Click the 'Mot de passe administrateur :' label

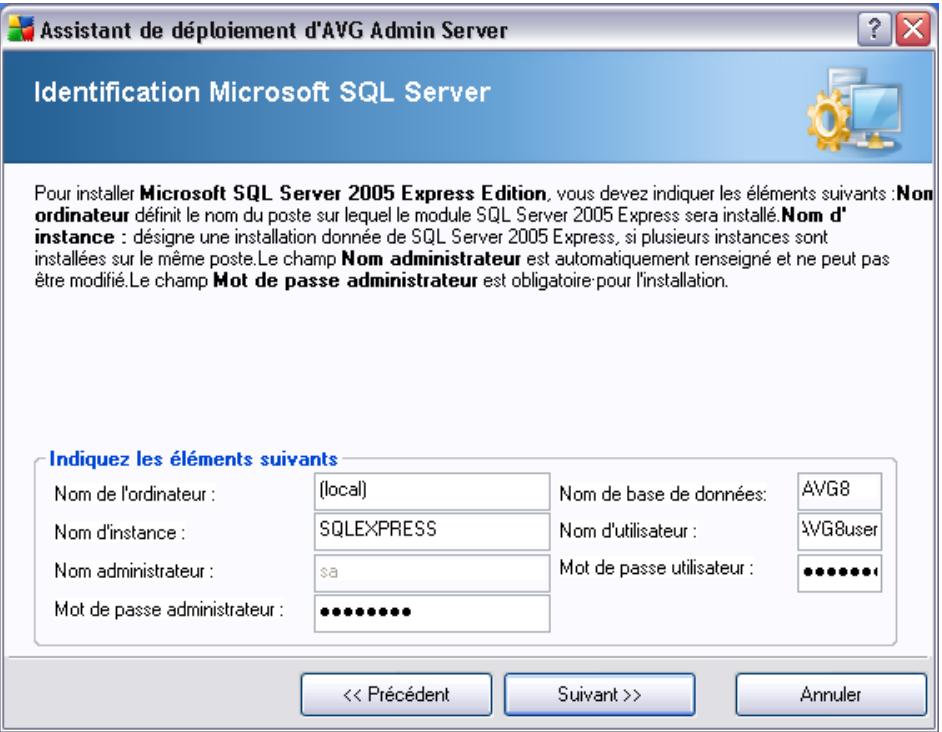[169, 609]
